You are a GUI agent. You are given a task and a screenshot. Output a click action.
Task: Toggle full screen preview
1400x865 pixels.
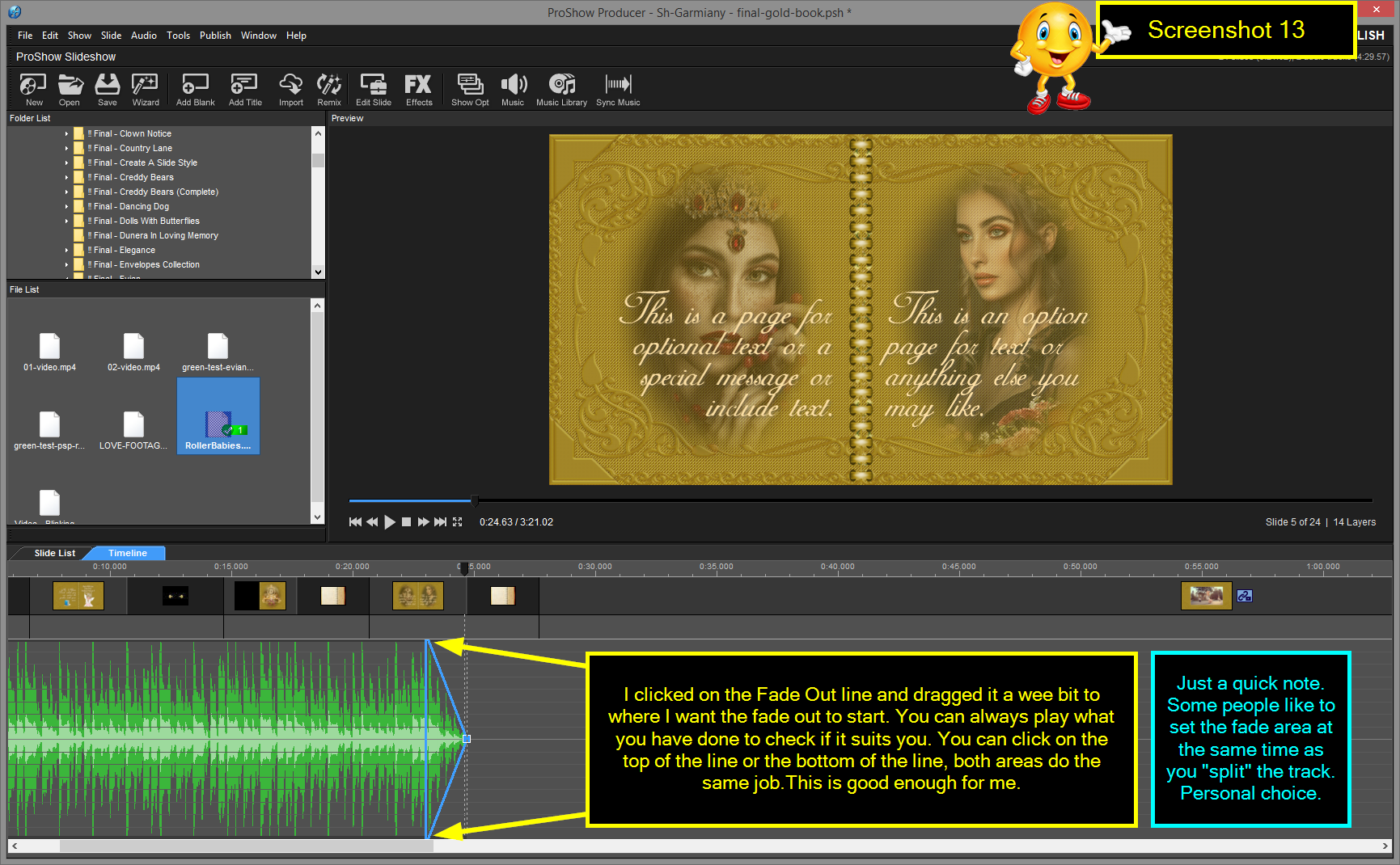[458, 522]
